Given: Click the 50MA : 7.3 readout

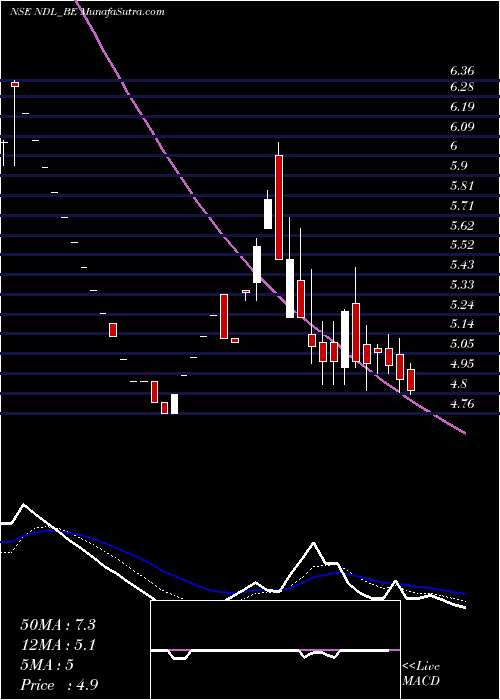Looking at the screenshot, I should 58,624.
